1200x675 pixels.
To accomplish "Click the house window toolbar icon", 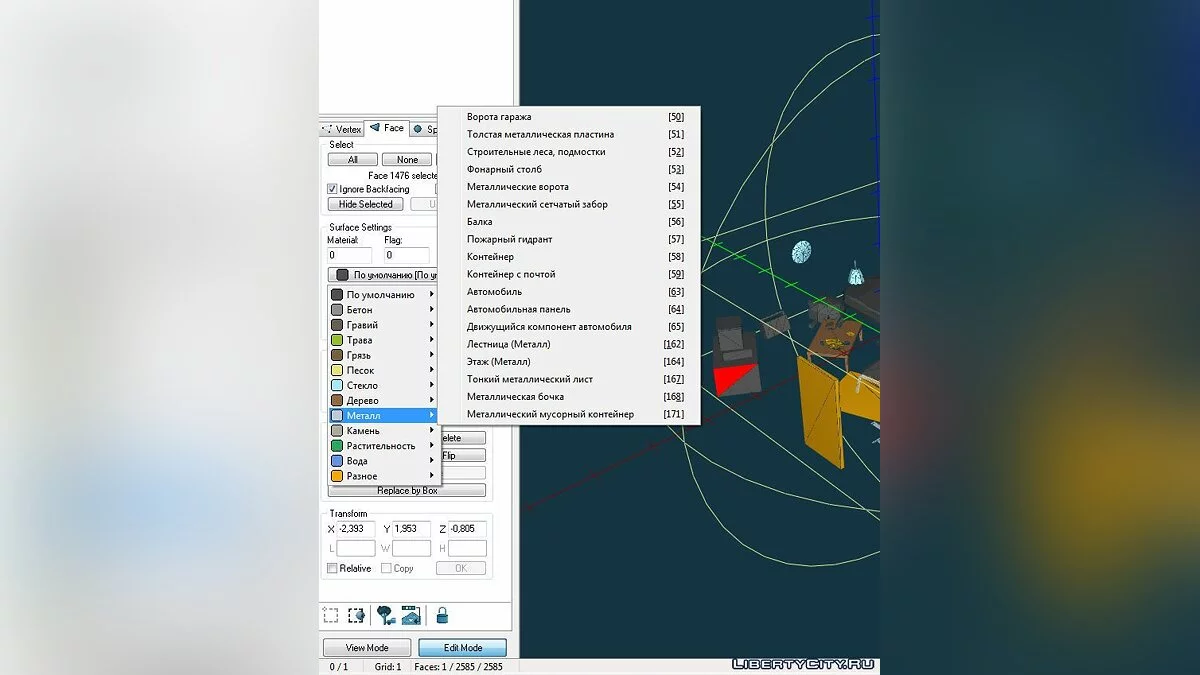I will click(410, 616).
